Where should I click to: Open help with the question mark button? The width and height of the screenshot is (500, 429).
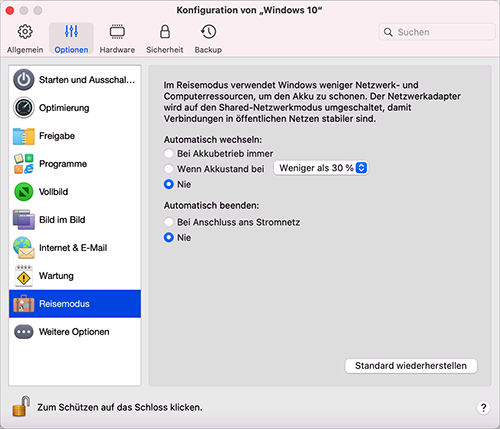(483, 407)
